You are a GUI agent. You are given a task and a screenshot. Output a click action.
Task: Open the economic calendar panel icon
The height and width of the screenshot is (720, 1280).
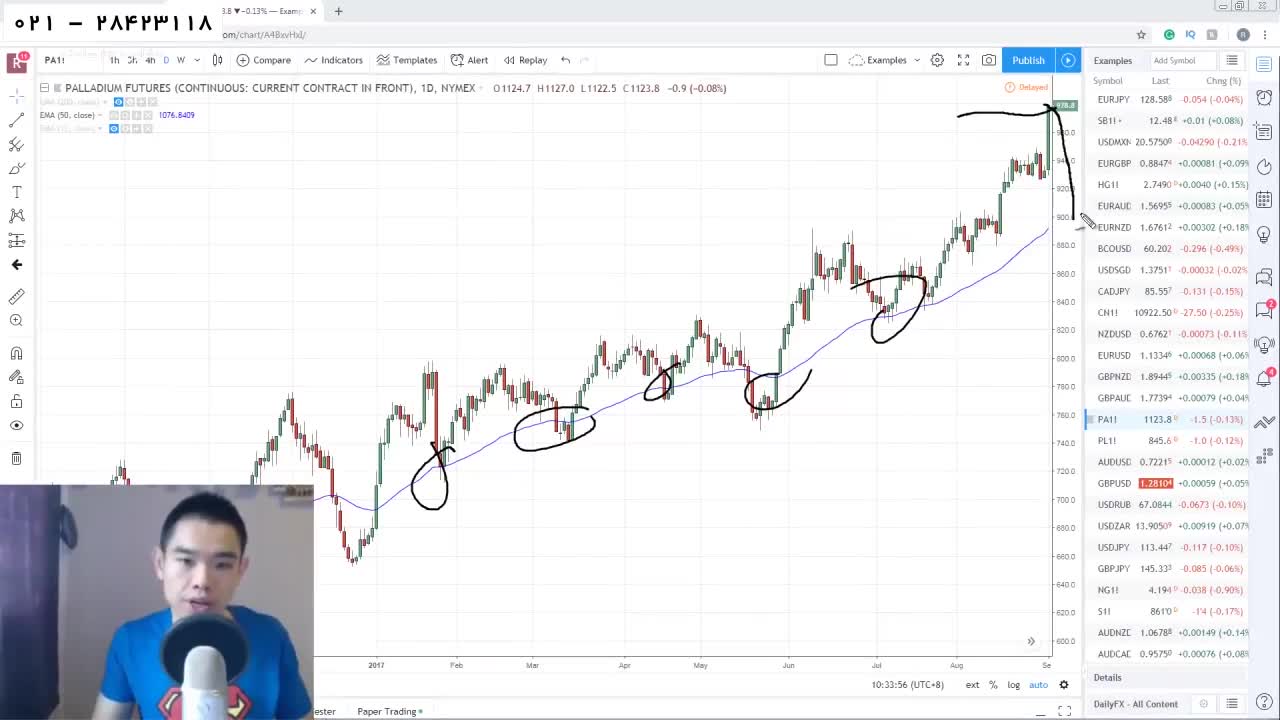1265,199
